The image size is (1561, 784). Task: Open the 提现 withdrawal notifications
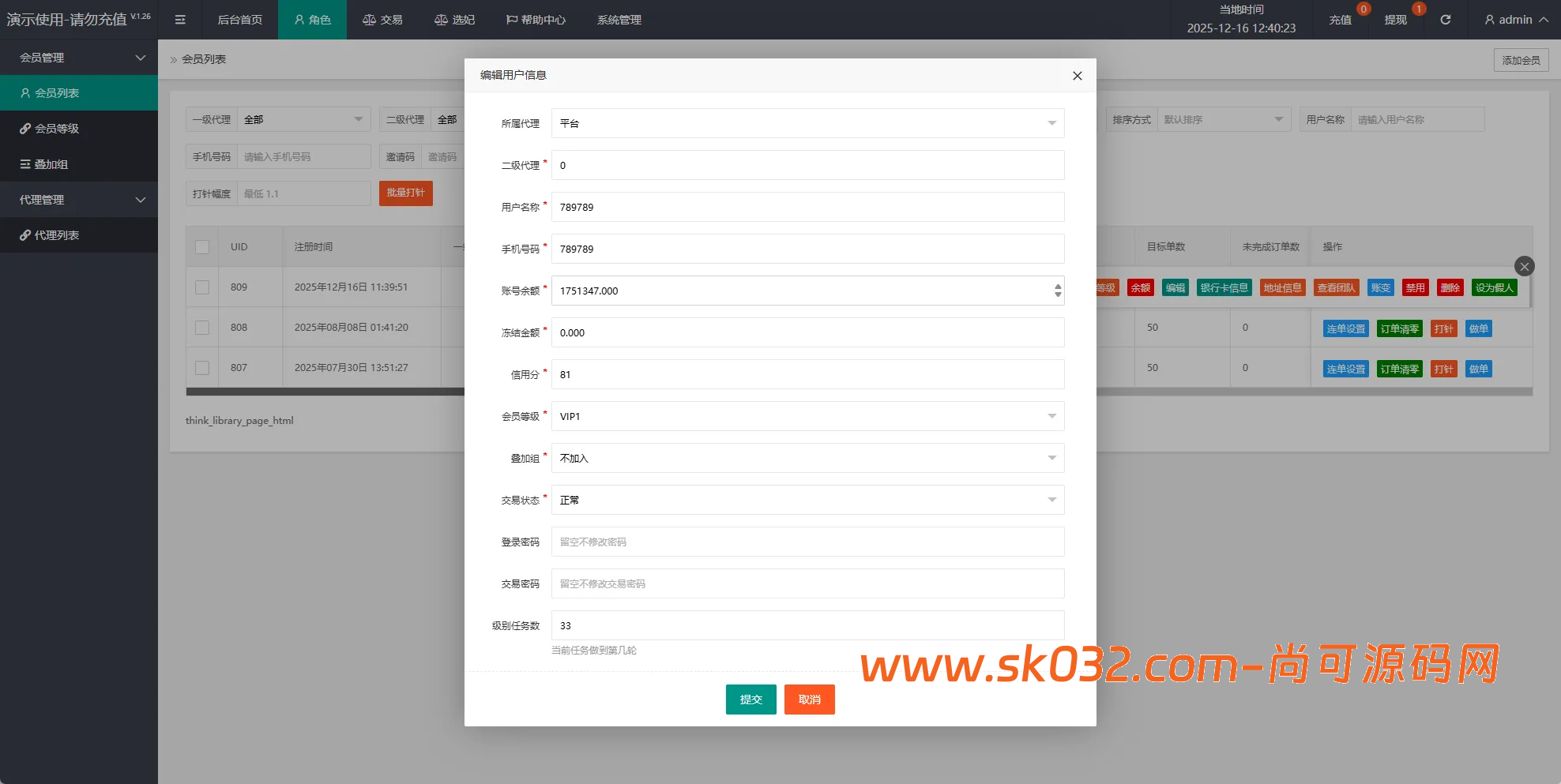[x=1395, y=20]
